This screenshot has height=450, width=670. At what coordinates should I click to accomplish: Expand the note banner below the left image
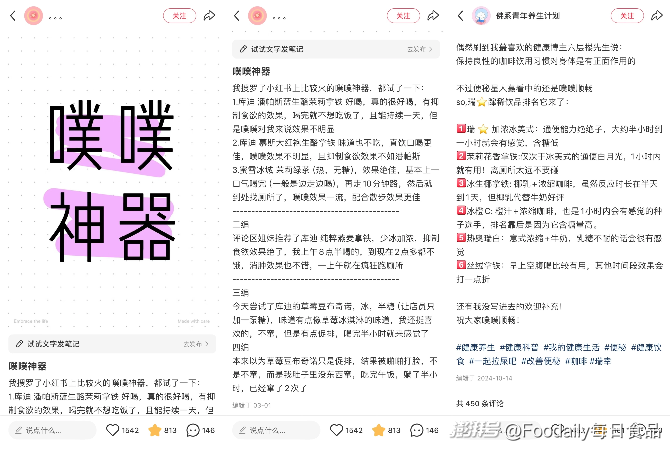point(112,344)
